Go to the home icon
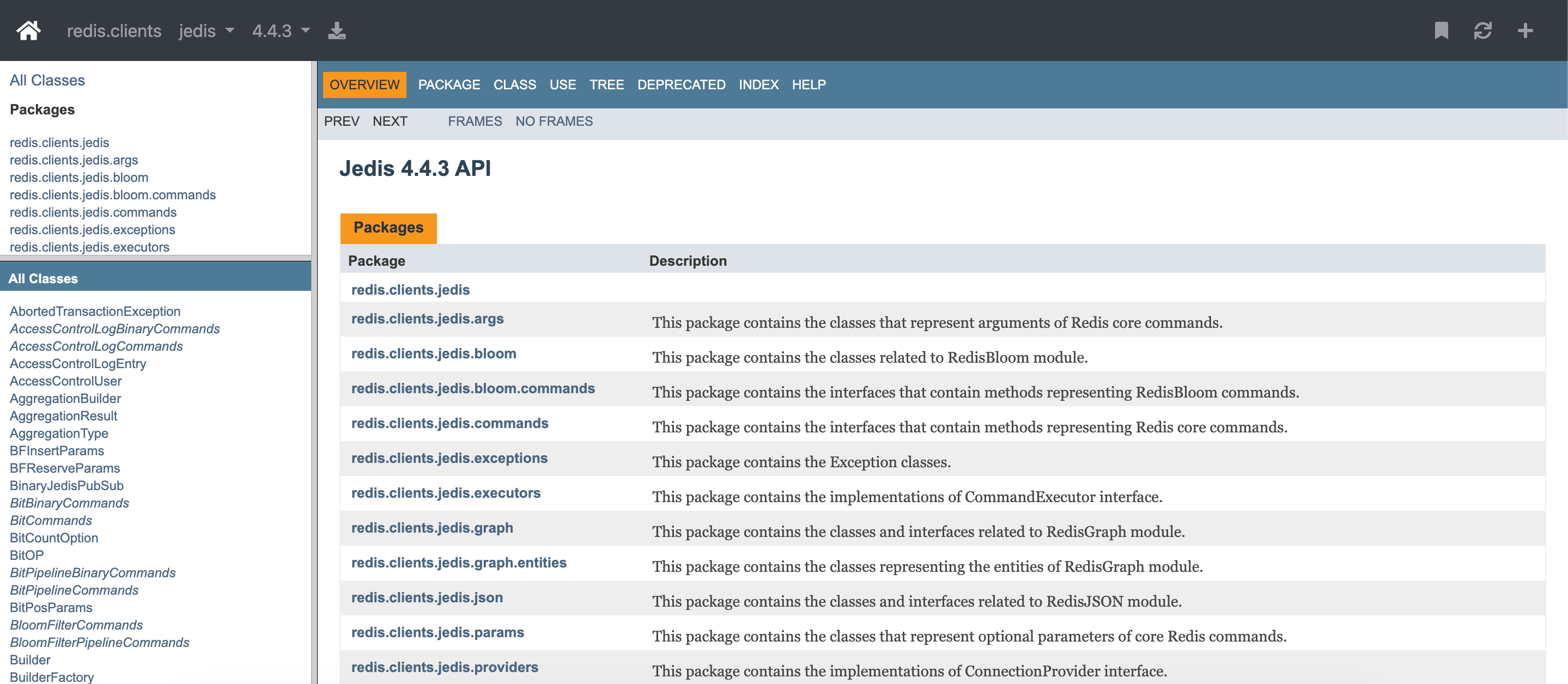Viewport: 1568px width, 684px height. click(x=28, y=30)
